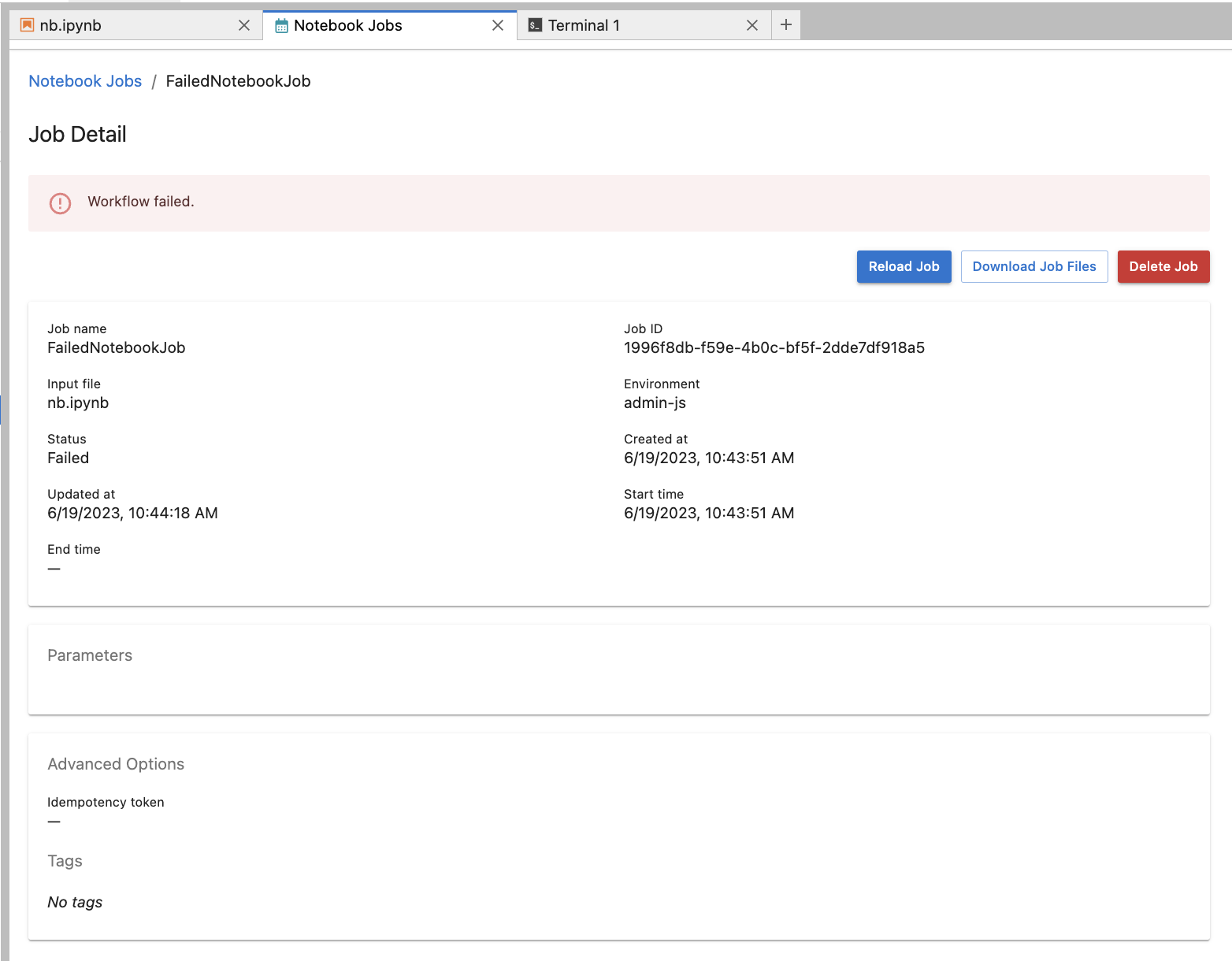1232x961 pixels.
Task: Expand the Parameters section
Action: (90, 655)
